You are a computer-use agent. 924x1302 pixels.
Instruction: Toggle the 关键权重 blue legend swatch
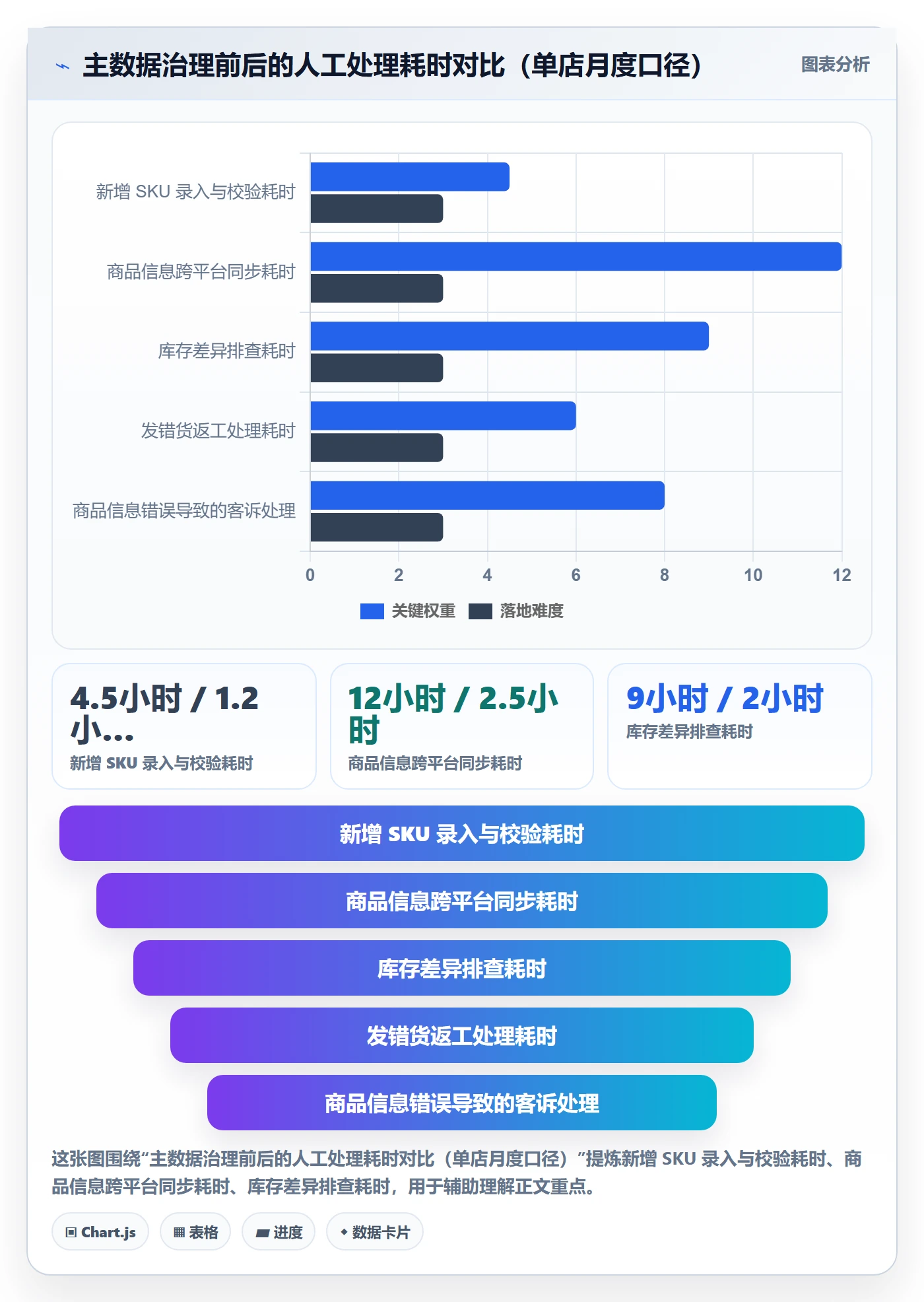point(372,611)
